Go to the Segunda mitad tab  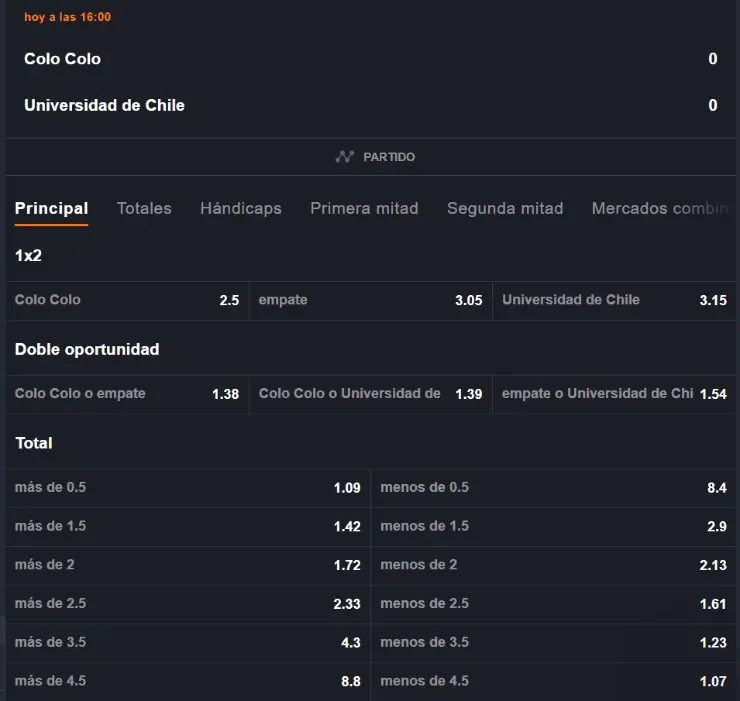pos(505,209)
